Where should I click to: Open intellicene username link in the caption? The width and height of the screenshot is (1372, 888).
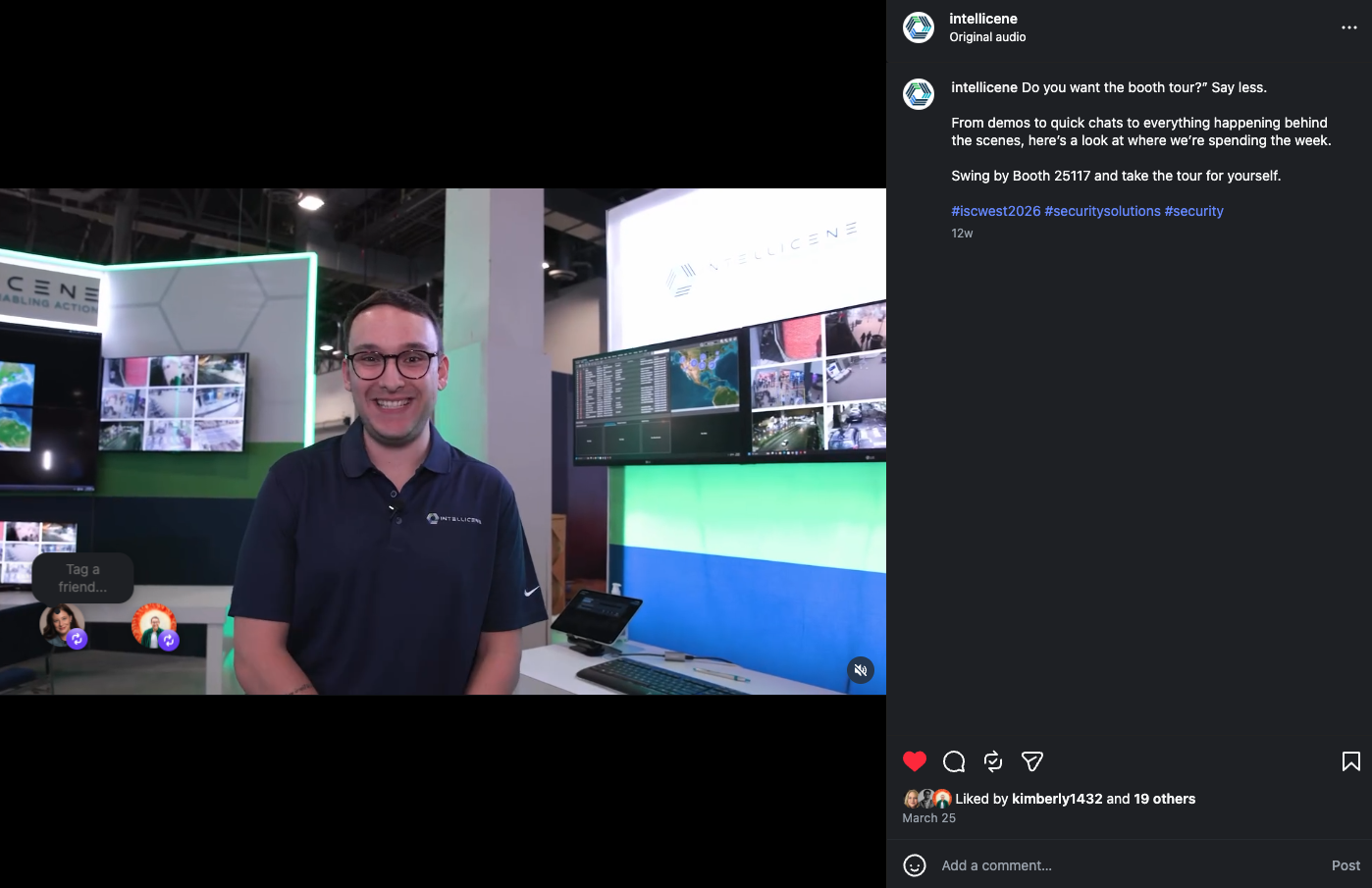[x=984, y=87]
